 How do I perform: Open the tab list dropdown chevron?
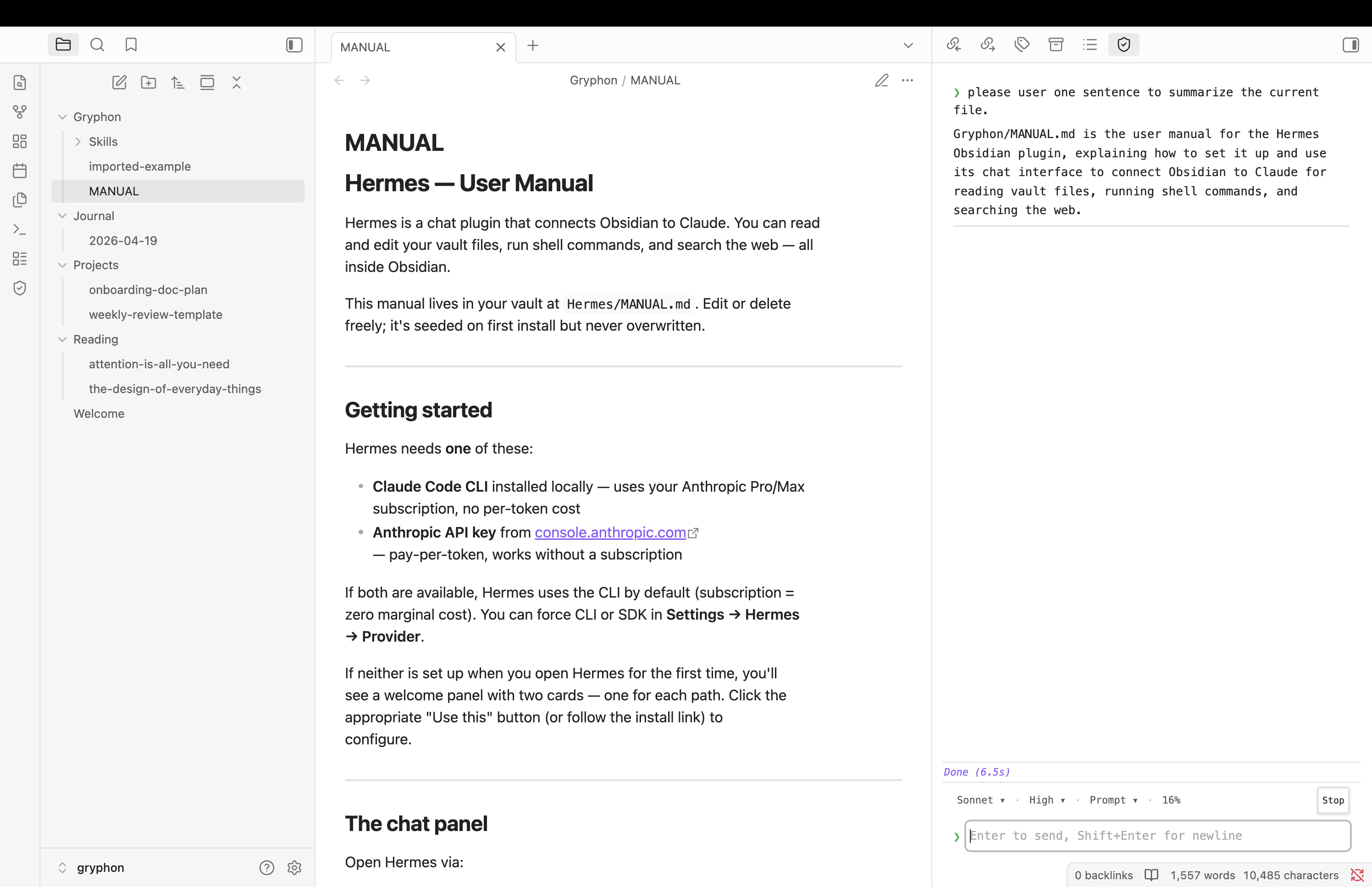(x=908, y=45)
